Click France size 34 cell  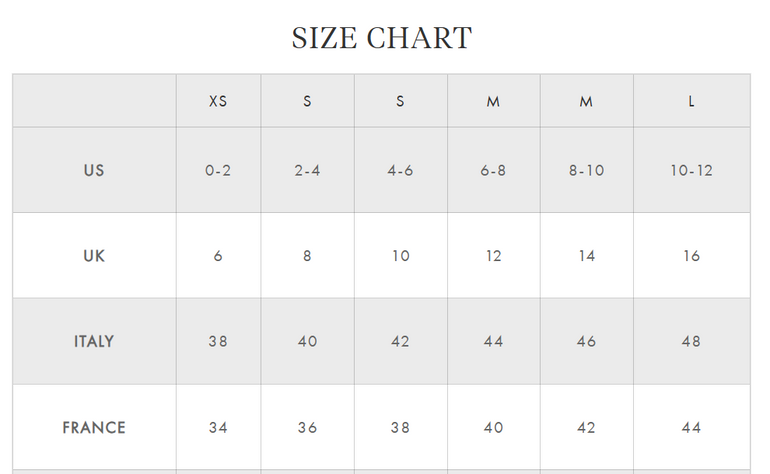[218, 427]
